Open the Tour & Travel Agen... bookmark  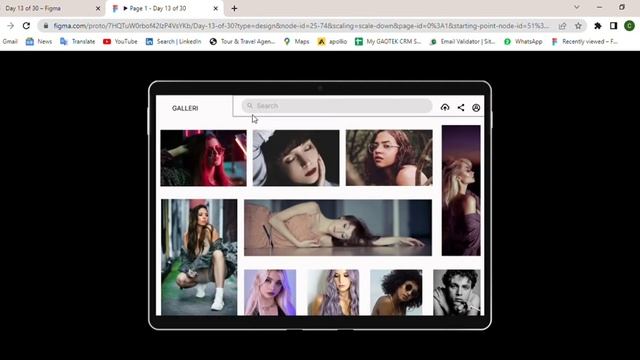(242, 41)
